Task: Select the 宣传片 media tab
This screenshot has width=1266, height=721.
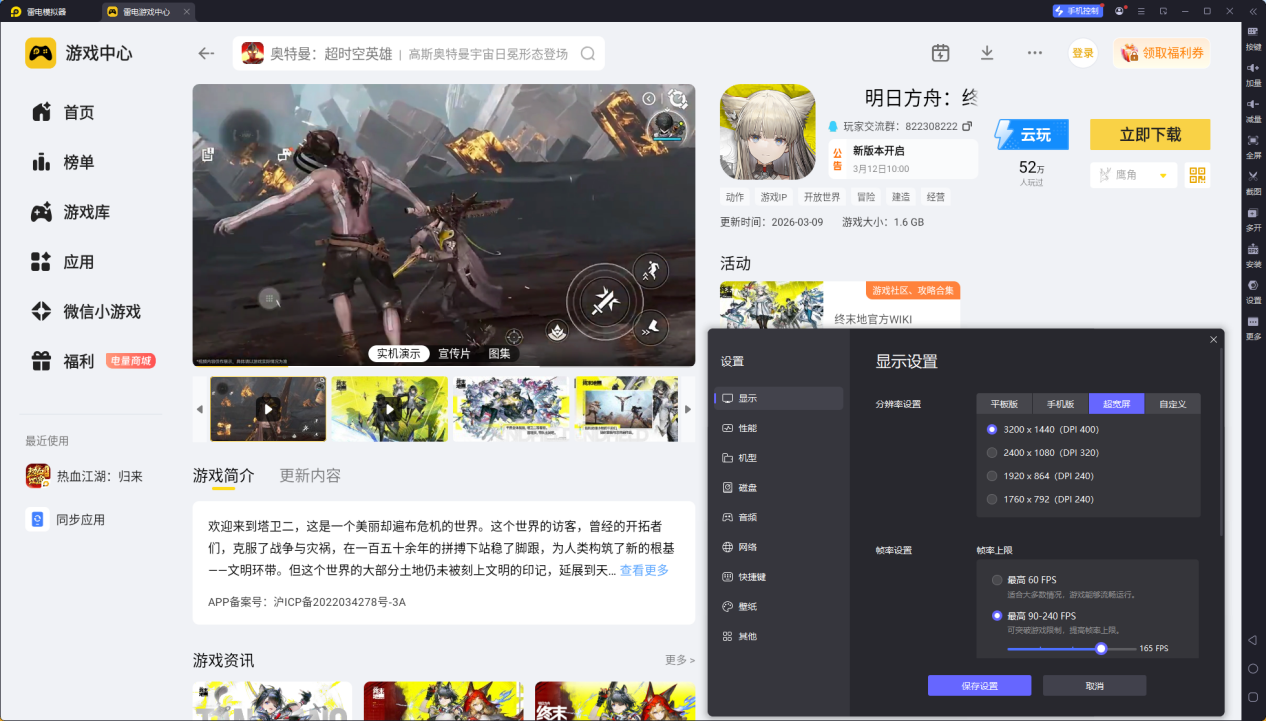Action: pyautogui.click(x=454, y=354)
